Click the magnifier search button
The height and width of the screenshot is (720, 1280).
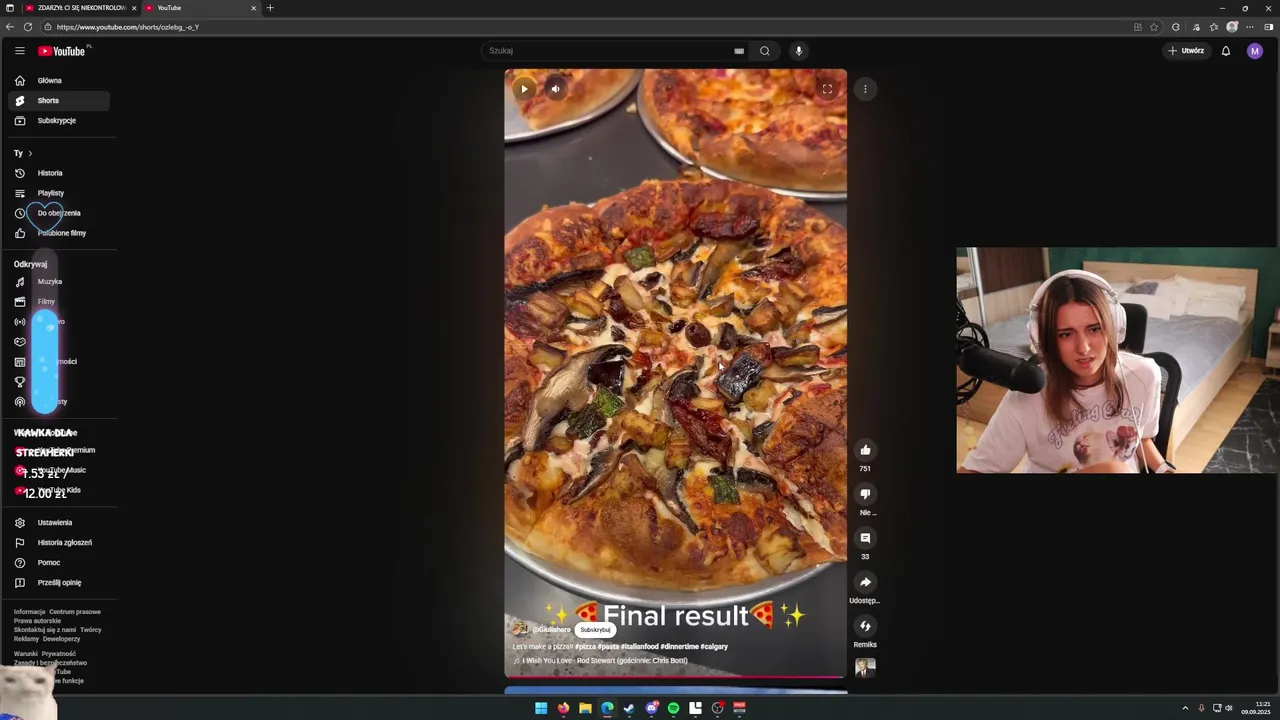pos(765,51)
